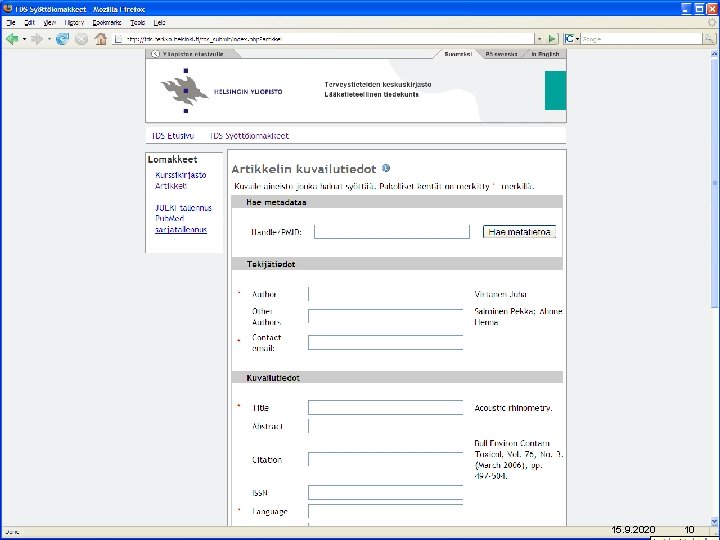Switch to the In English language tab
Viewport: 720px width, 540px height.
[x=545, y=54]
